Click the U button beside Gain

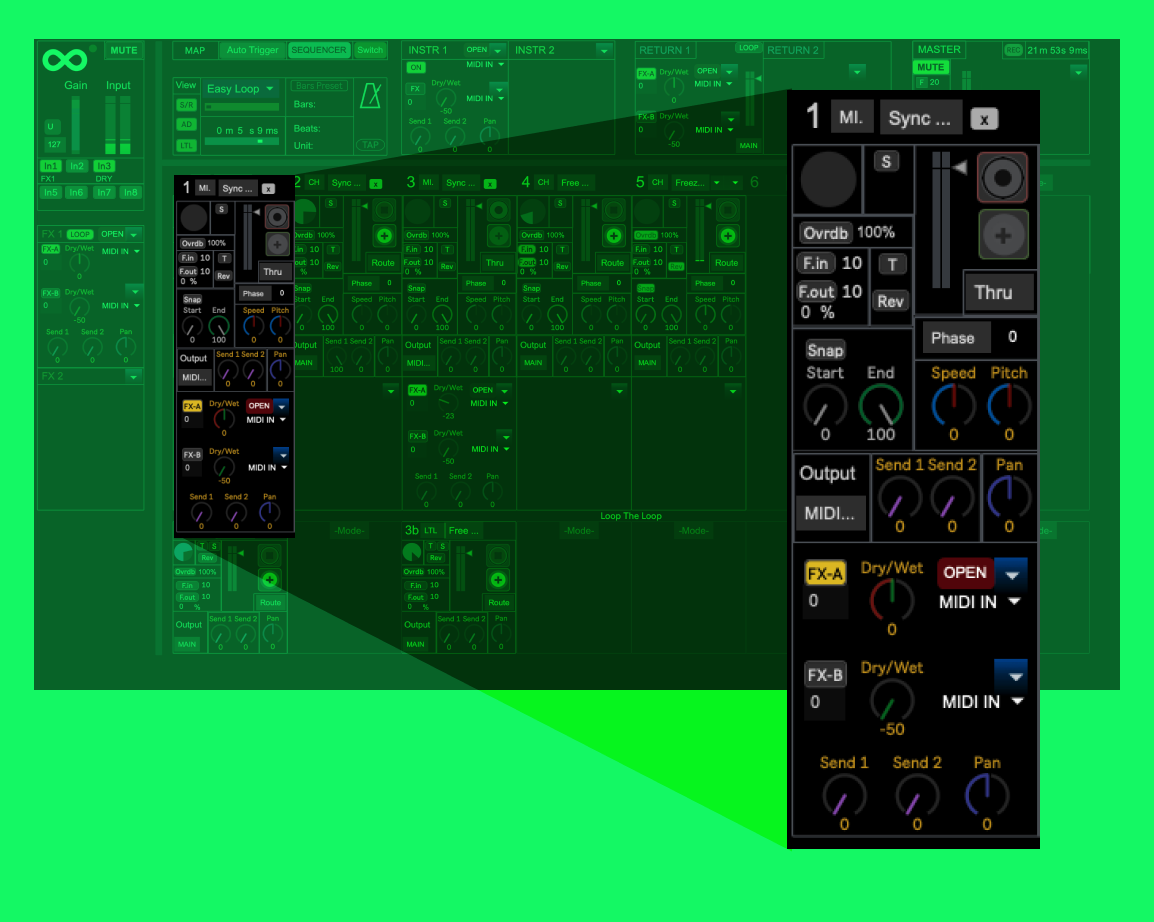pos(51,126)
